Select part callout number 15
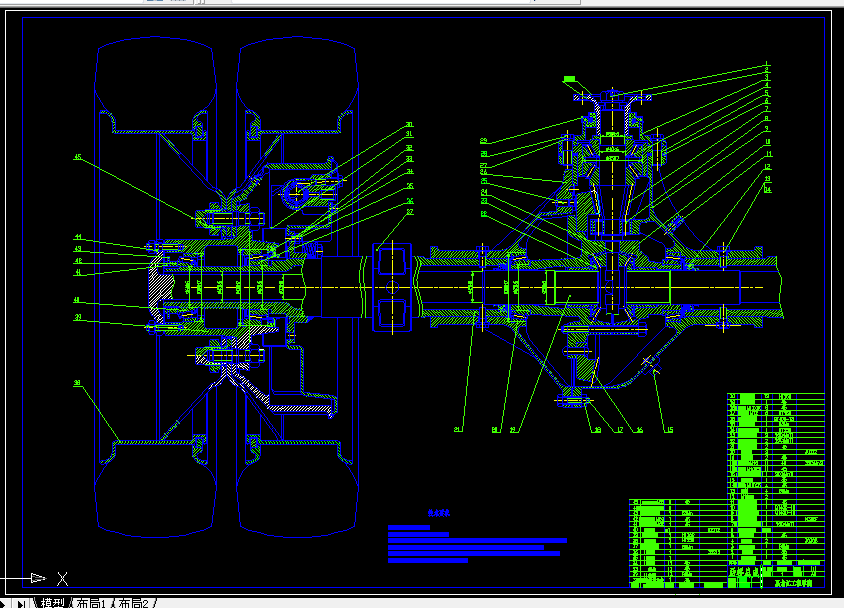 [x=669, y=430]
